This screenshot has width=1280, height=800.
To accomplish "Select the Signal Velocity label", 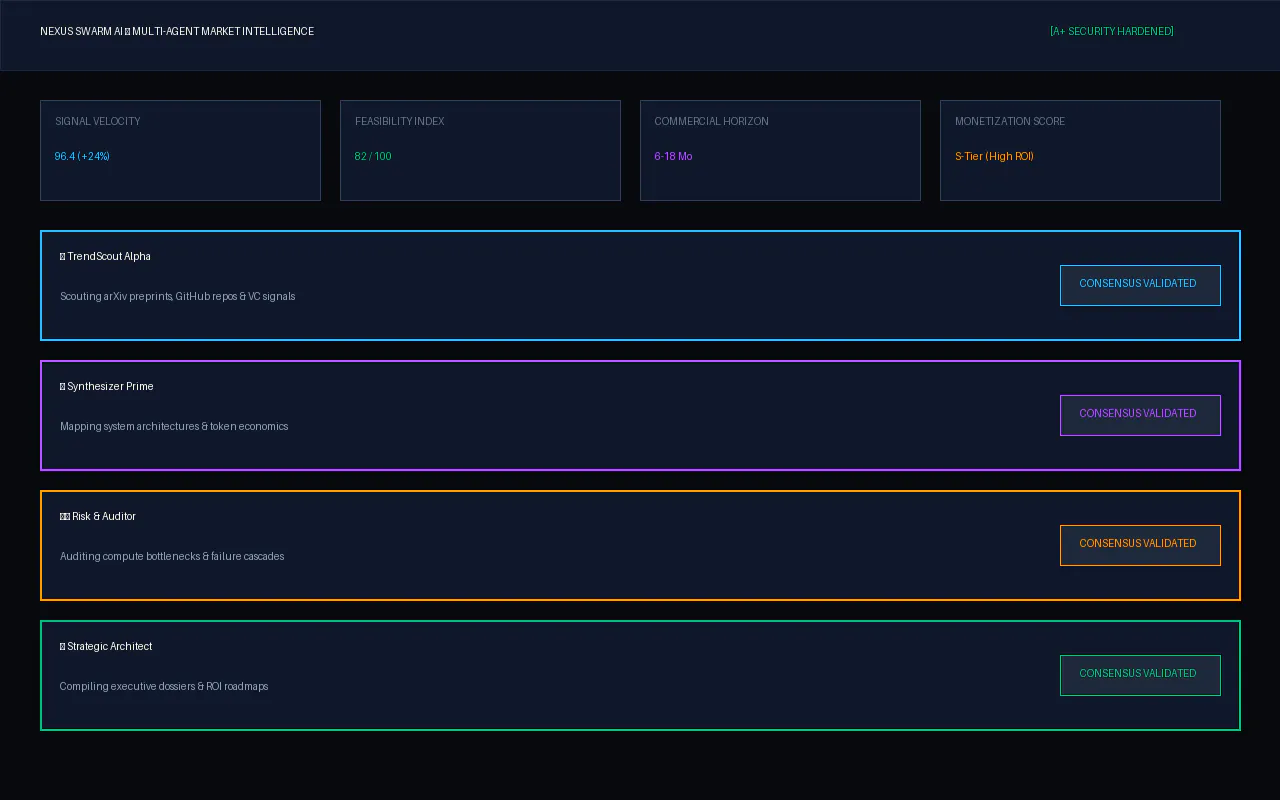I will pos(98,122).
